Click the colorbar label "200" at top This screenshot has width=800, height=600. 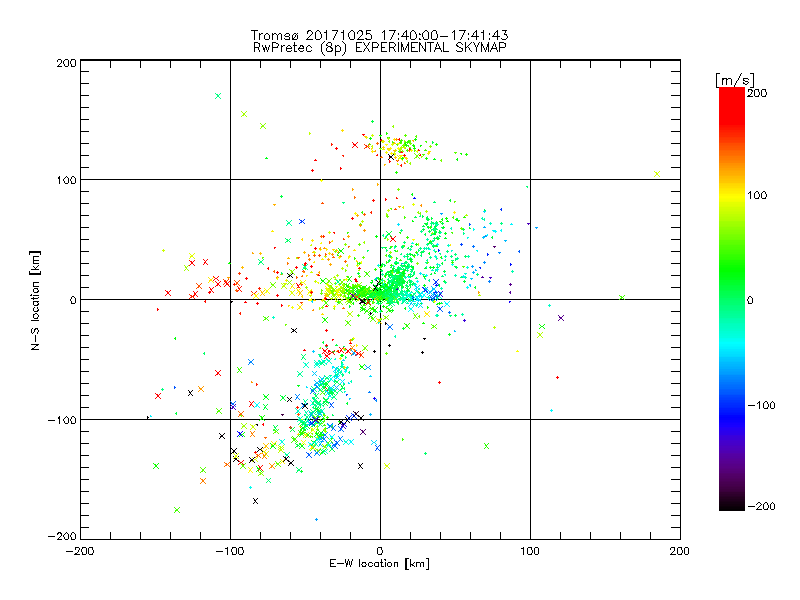pos(757,93)
